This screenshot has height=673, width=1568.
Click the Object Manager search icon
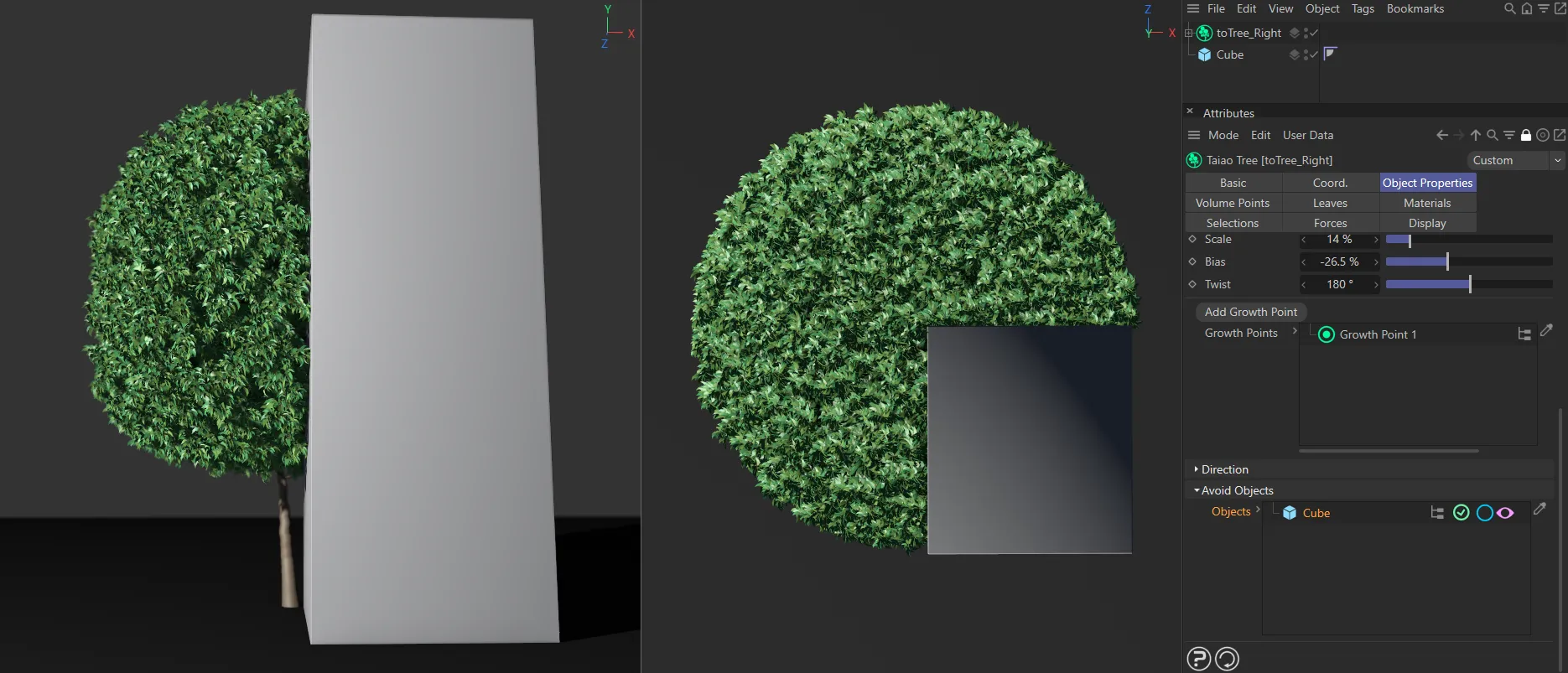[1510, 9]
